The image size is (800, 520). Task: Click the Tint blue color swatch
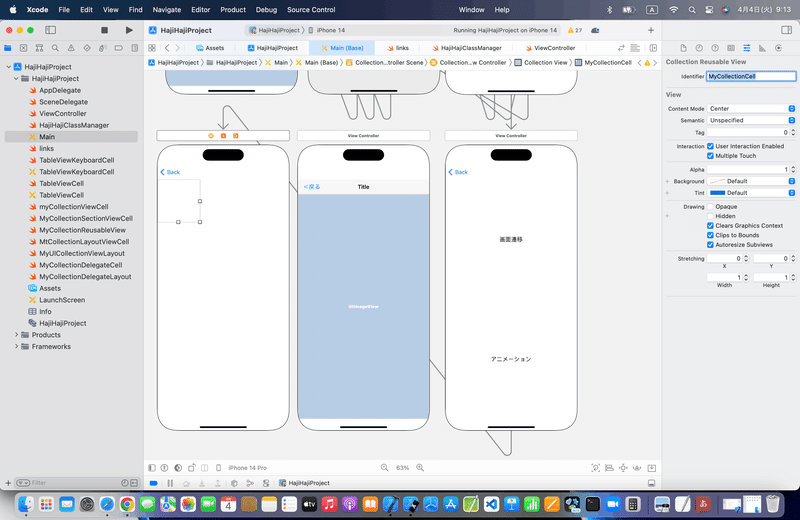coord(717,193)
